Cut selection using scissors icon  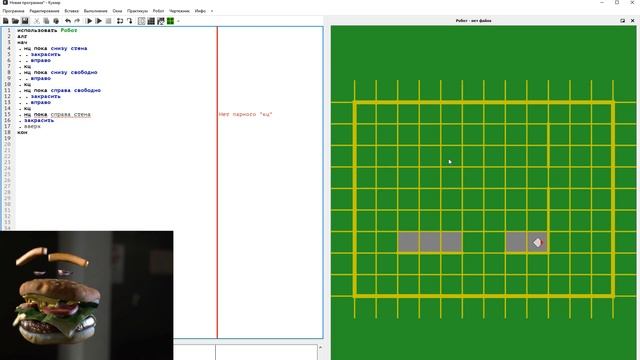tap(36, 21)
